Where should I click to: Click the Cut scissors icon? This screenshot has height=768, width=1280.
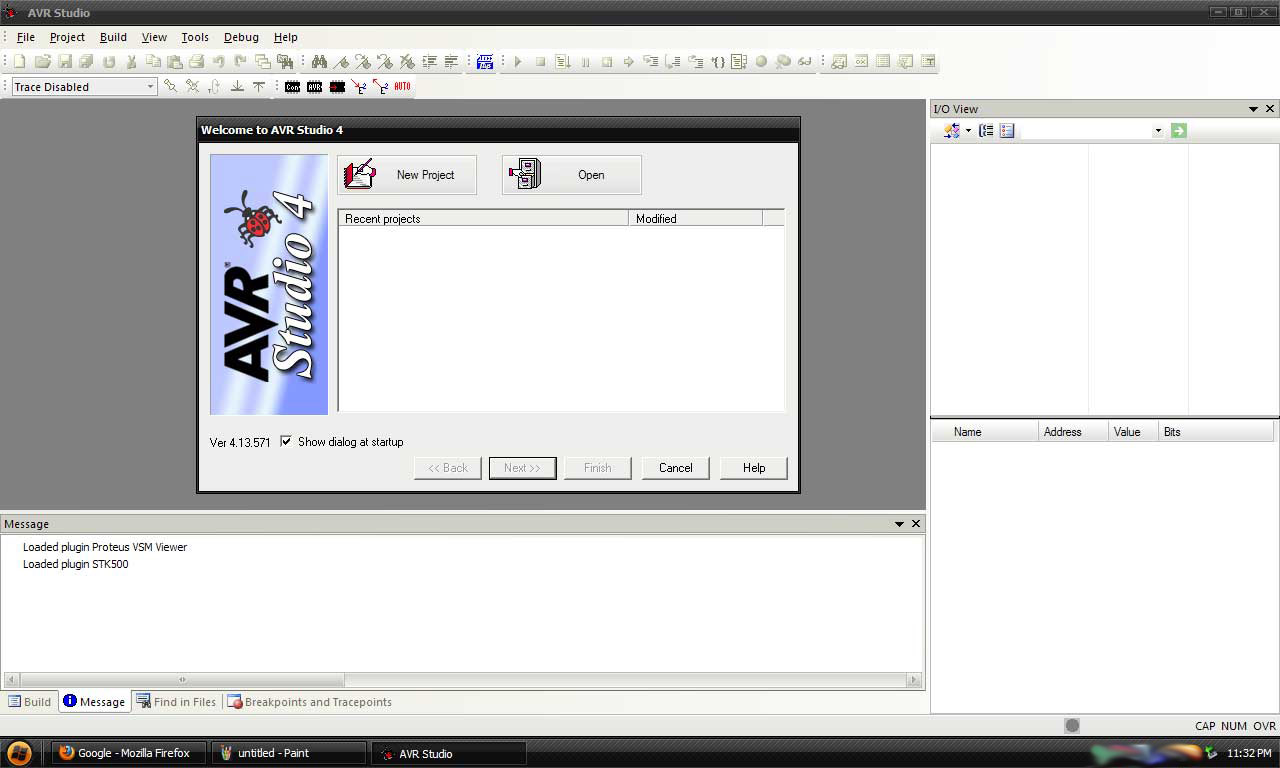click(x=131, y=62)
